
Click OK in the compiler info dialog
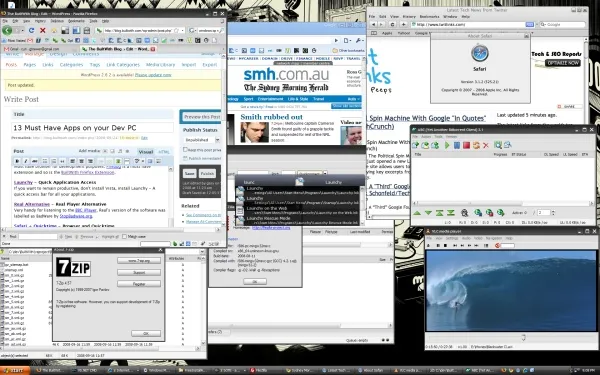pos(254,282)
